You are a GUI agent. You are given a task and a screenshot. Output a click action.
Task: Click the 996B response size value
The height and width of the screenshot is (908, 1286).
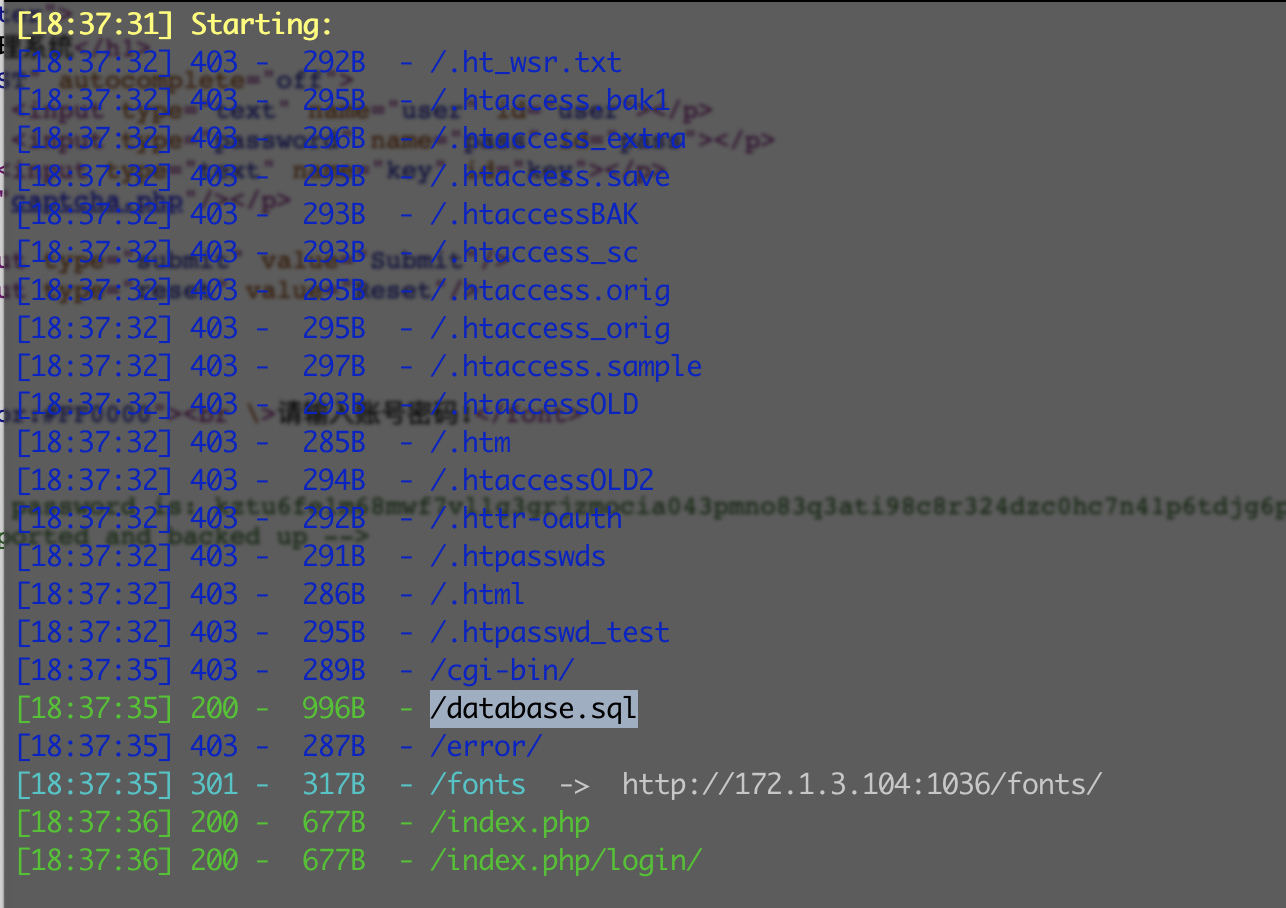tap(334, 709)
